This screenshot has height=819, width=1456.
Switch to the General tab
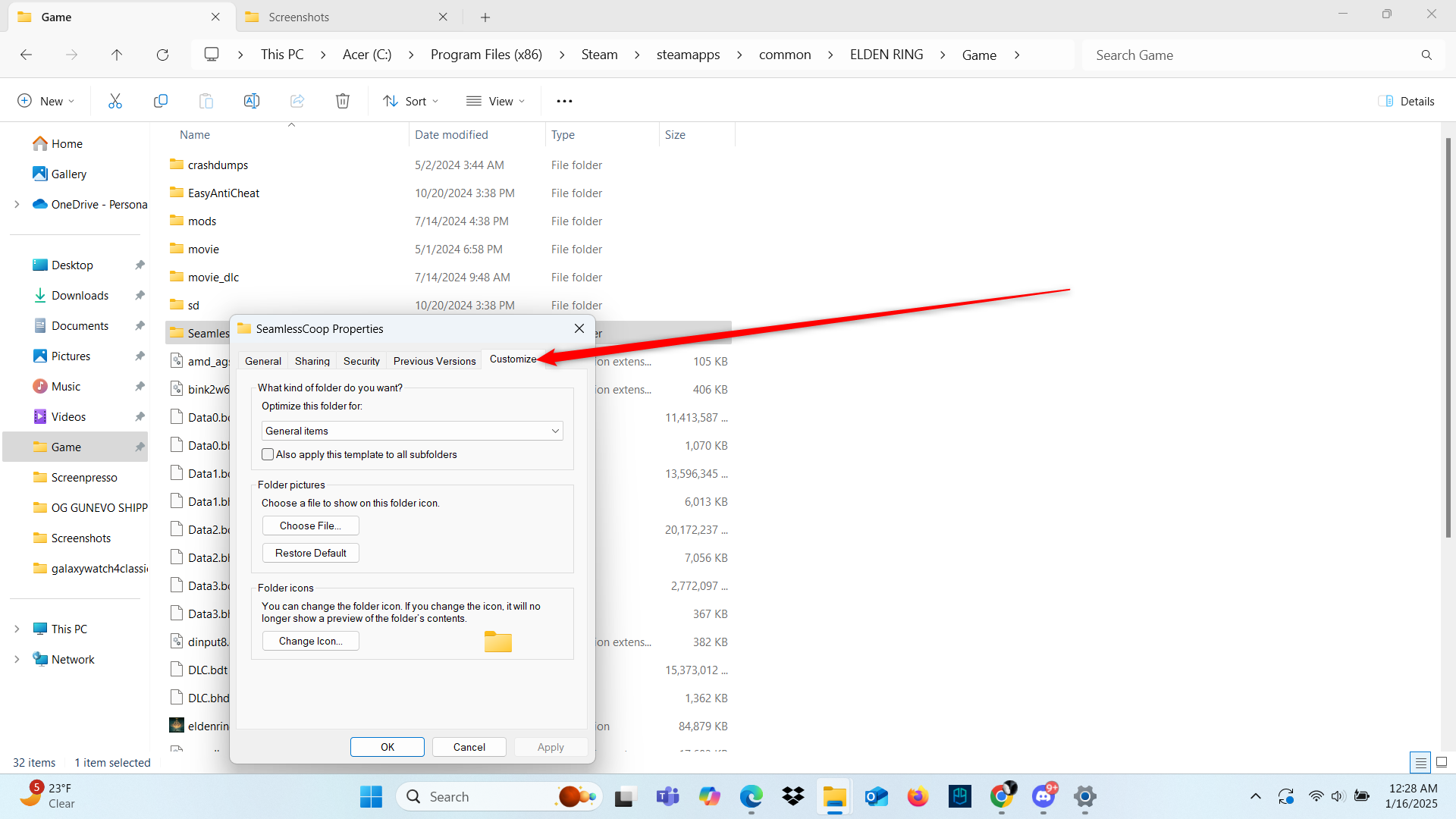(263, 361)
